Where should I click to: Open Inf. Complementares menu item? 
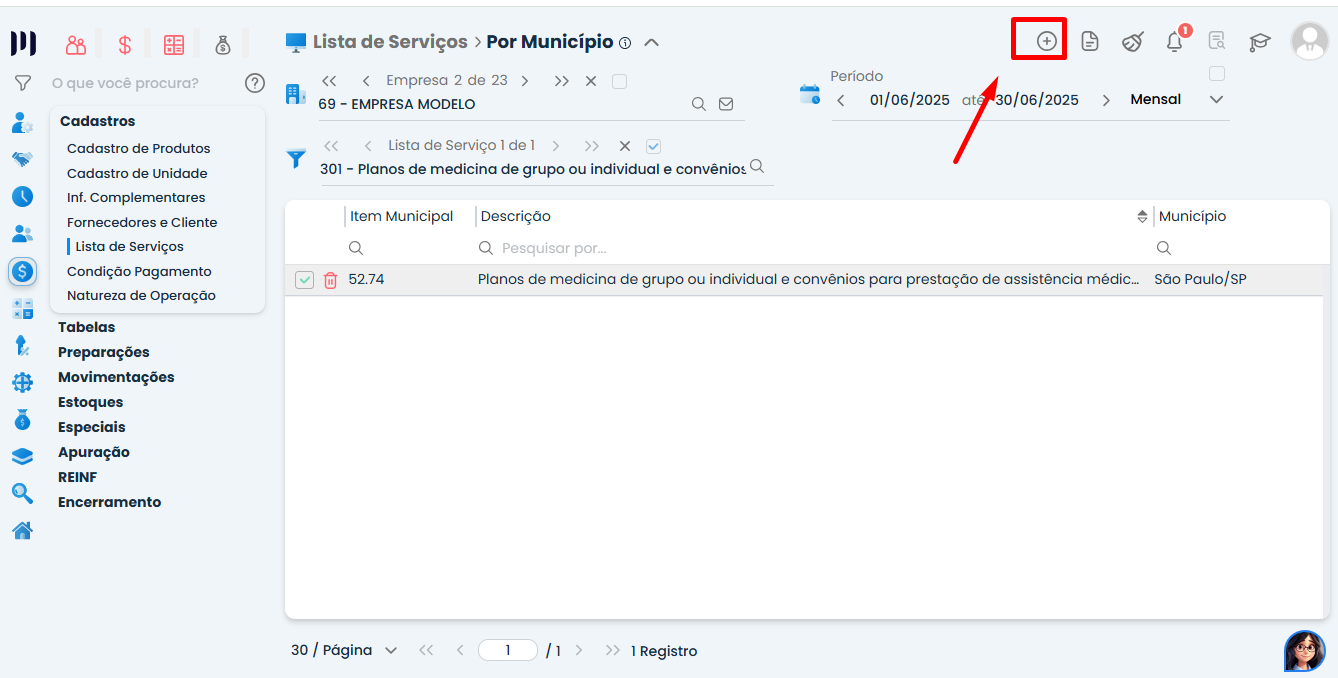coord(136,197)
